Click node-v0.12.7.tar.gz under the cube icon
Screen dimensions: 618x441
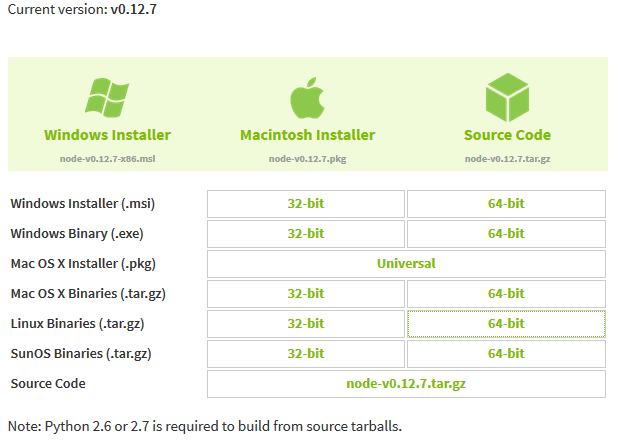coord(507,159)
